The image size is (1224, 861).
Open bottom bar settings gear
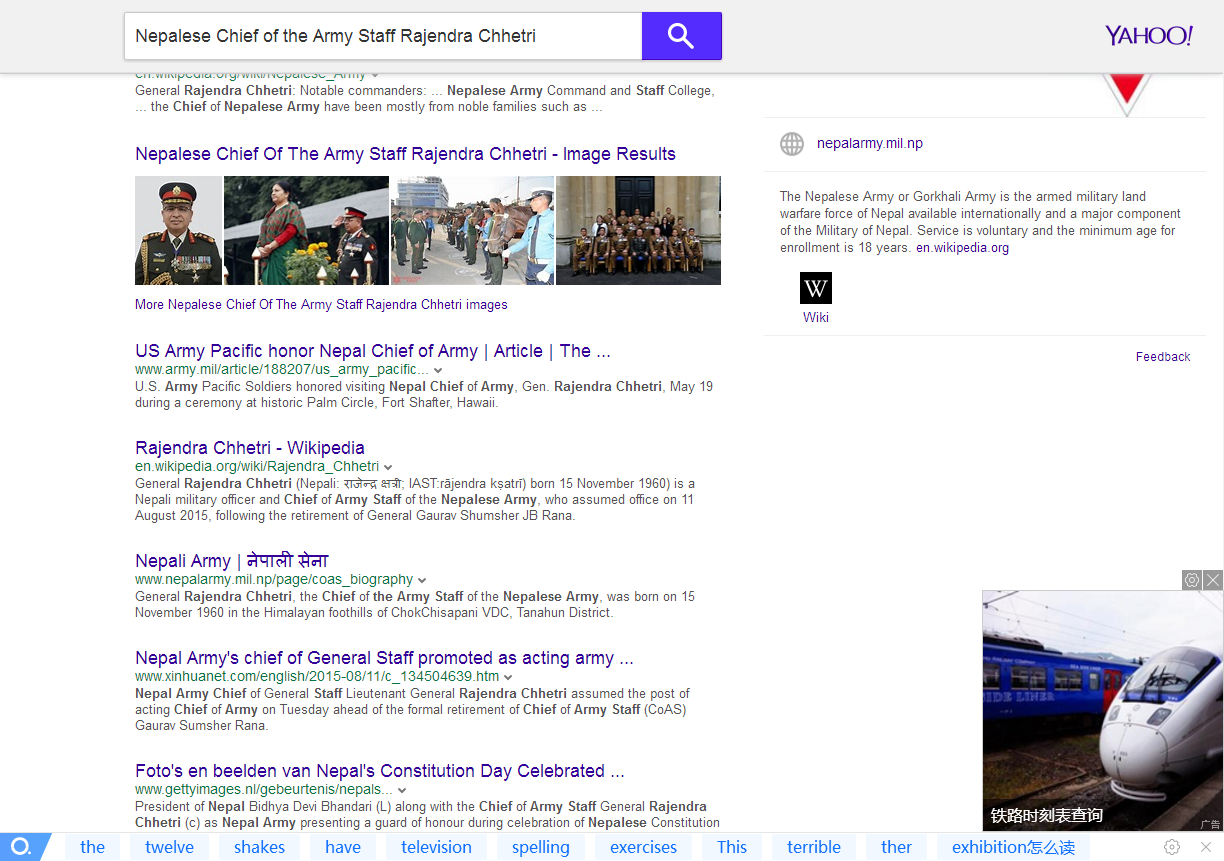pyautogui.click(x=1172, y=847)
